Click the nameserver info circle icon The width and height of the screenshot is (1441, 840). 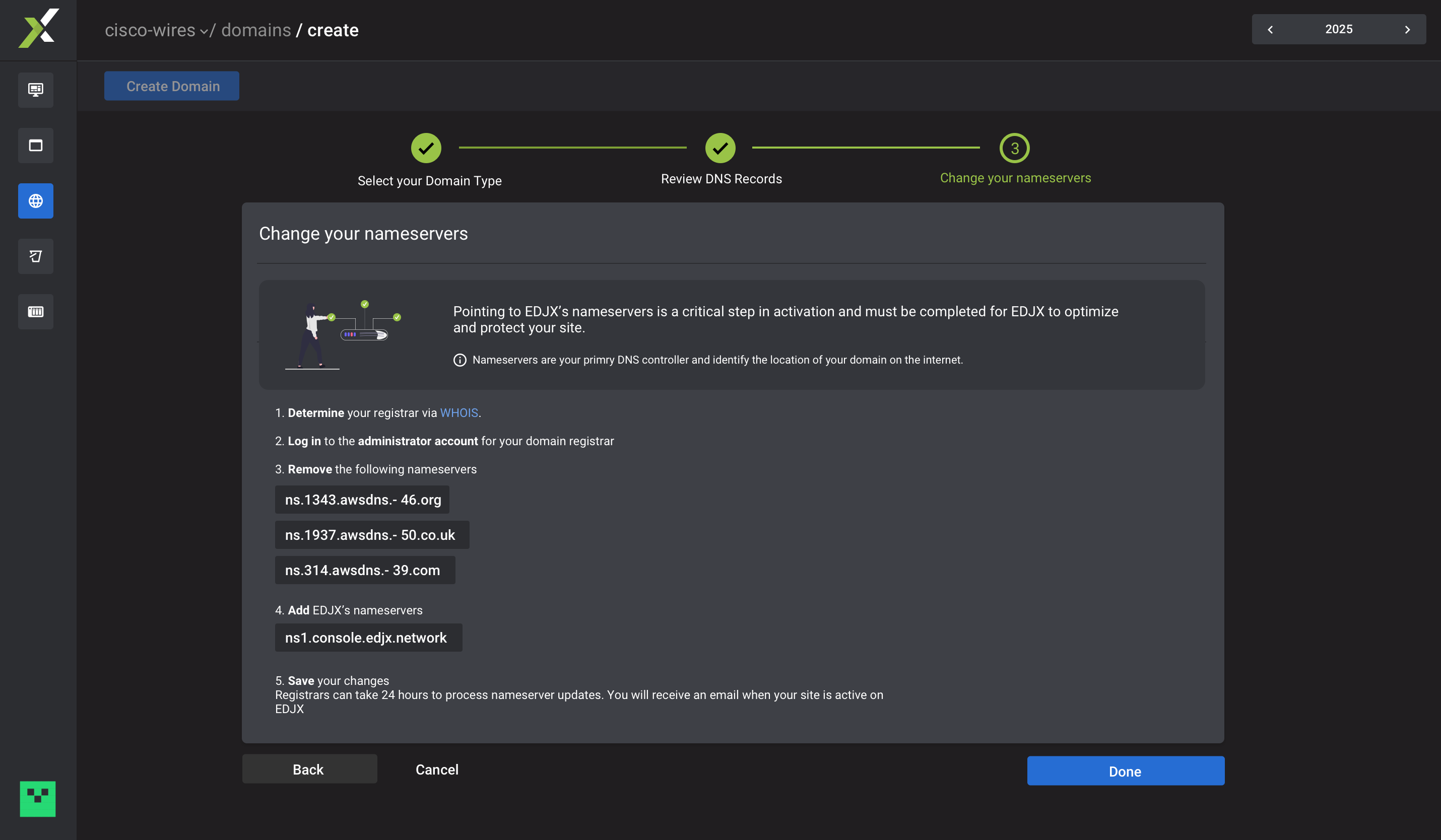point(460,360)
